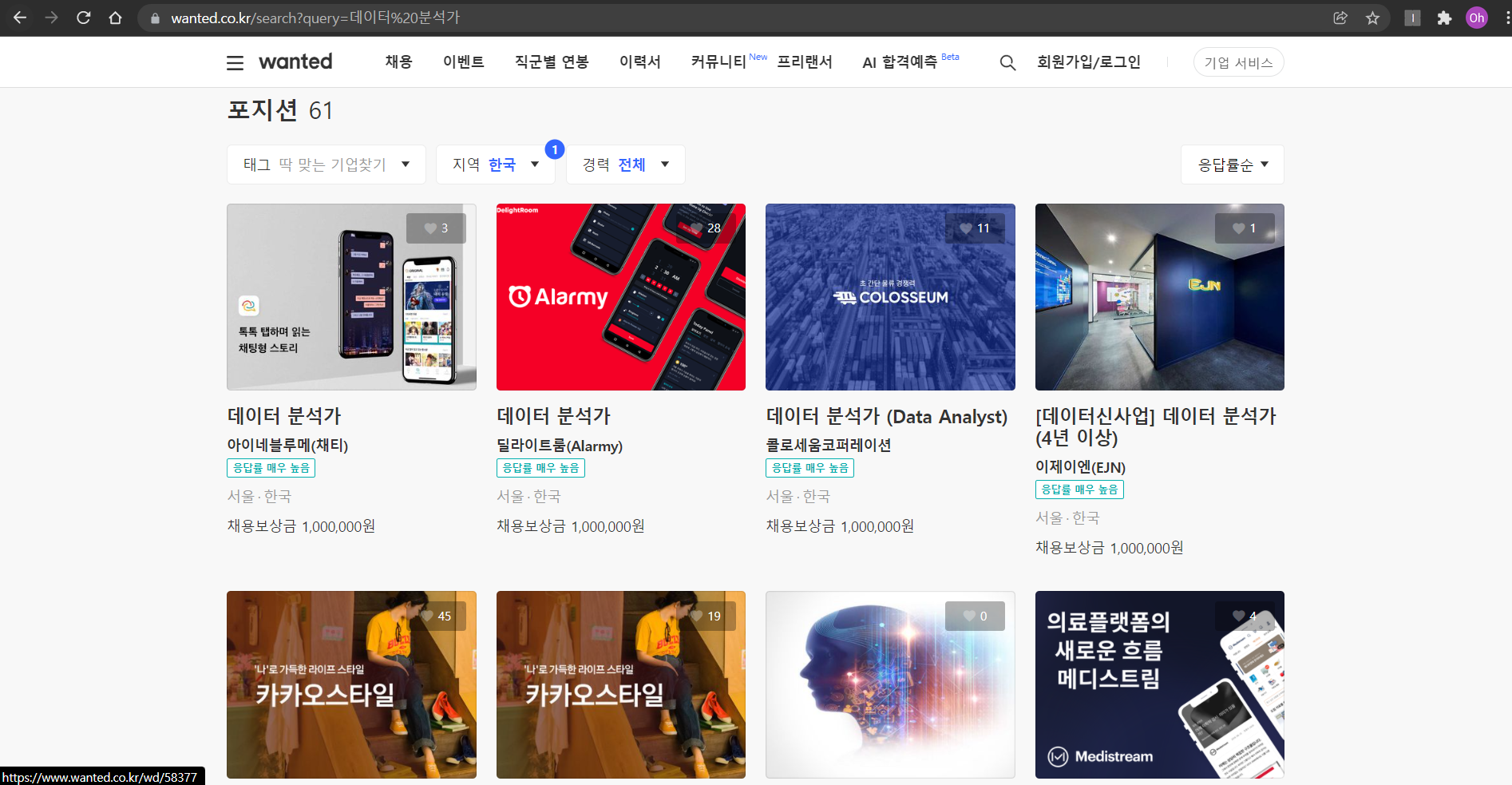Image resolution: width=1512 pixels, height=785 pixels.
Task: Open the blue COLOSSEUM thumbnail image
Action: tap(890, 297)
